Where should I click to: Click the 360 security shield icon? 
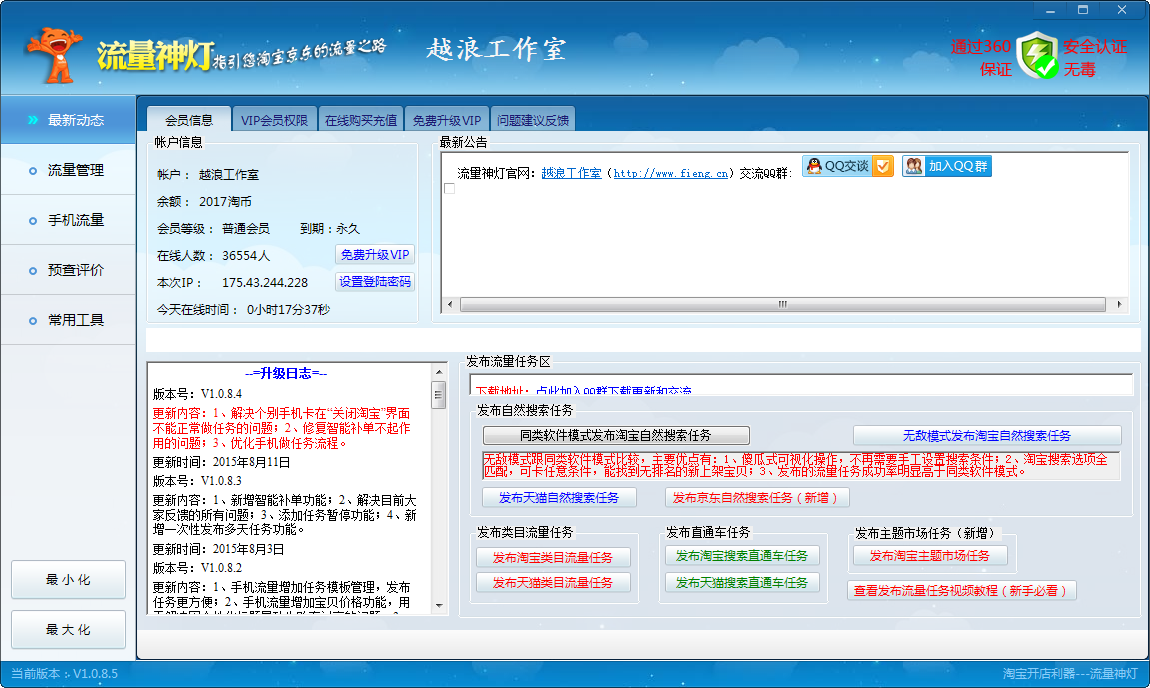pyautogui.click(x=1037, y=55)
